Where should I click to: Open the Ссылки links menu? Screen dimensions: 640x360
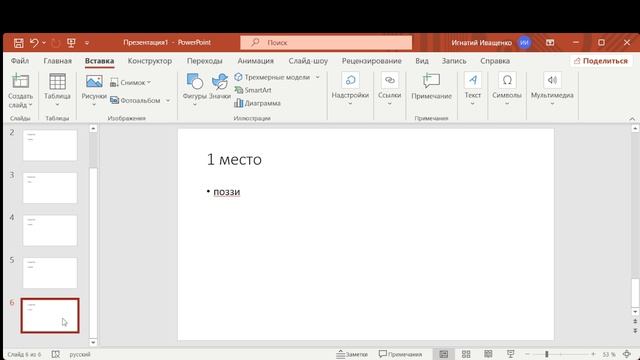pos(389,89)
